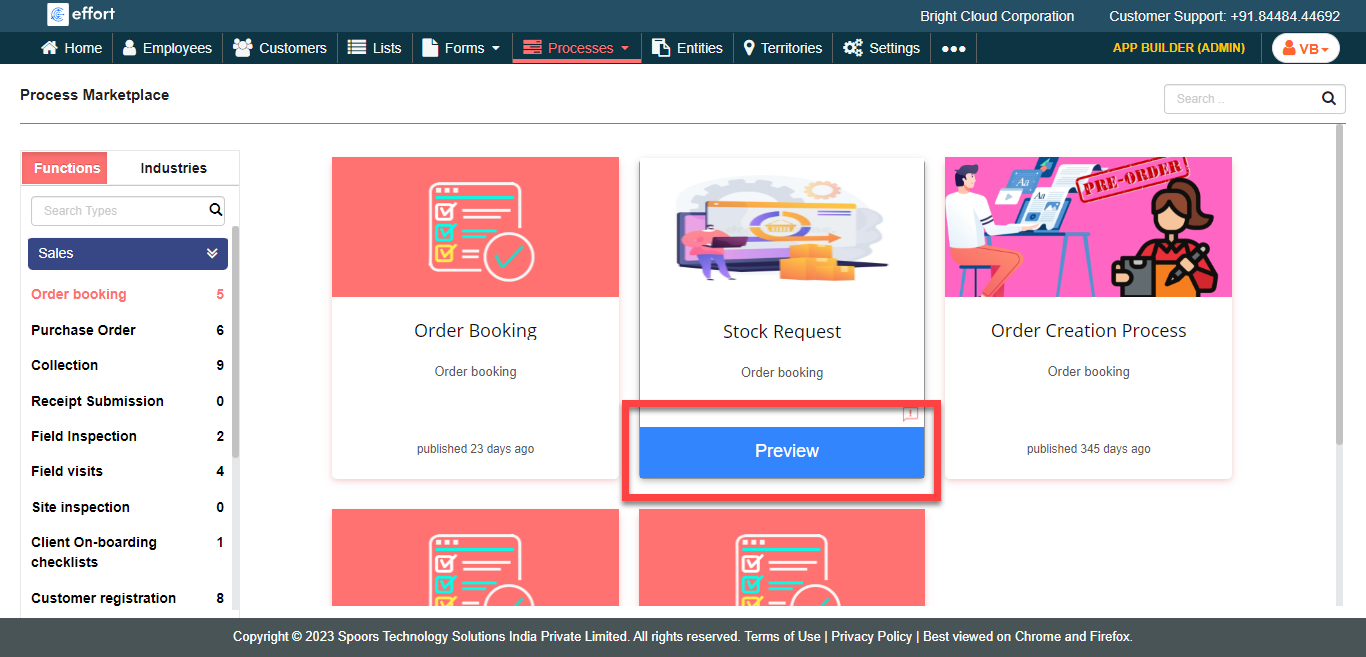Select Purchase Order in function list
The image size is (1366, 657).
coord(83,330)
